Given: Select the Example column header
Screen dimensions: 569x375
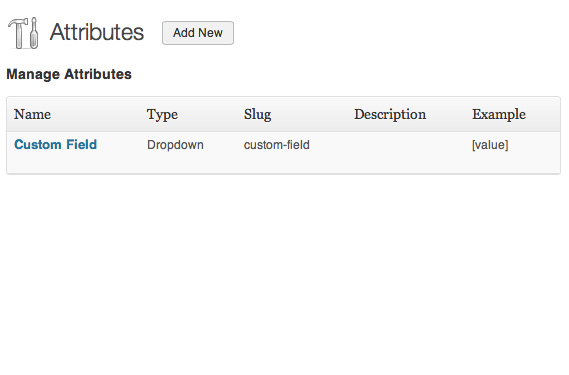Looking at the screenshot, I should click(499, 115).
